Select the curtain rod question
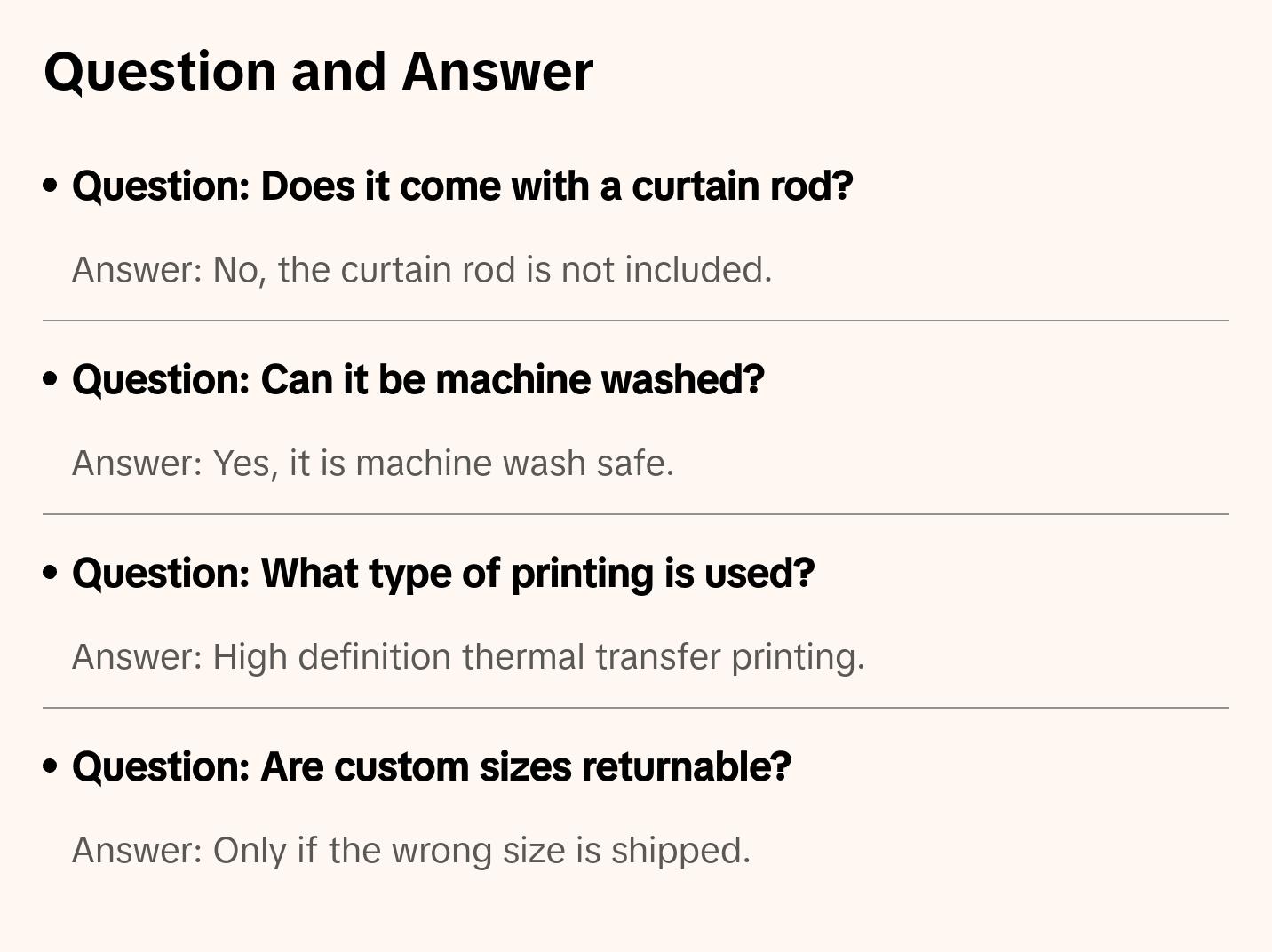1272x952 pixels. (462, 186)
